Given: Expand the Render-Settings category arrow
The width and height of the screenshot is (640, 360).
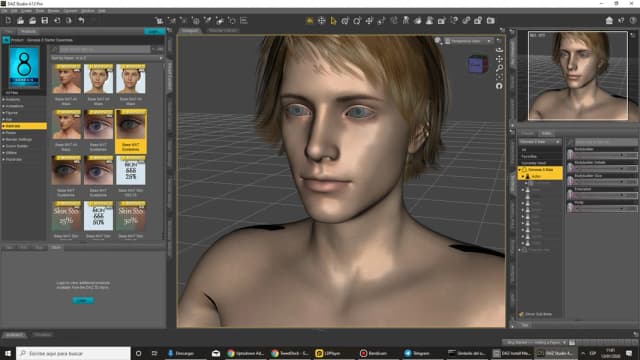Looking at the screenshot, I should point(4,139).
